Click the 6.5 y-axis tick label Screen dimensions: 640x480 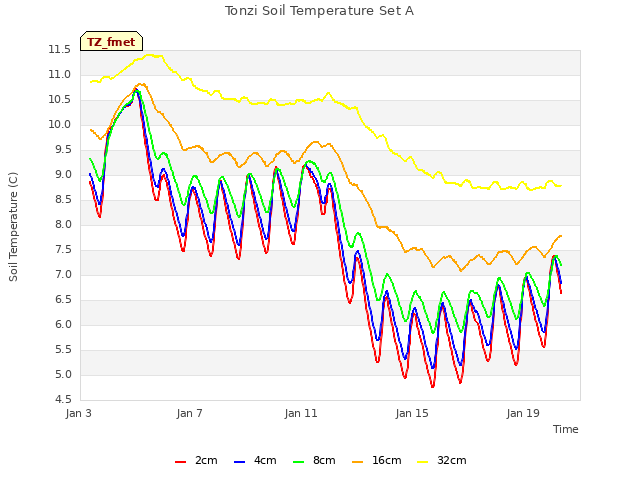[62, 300]
